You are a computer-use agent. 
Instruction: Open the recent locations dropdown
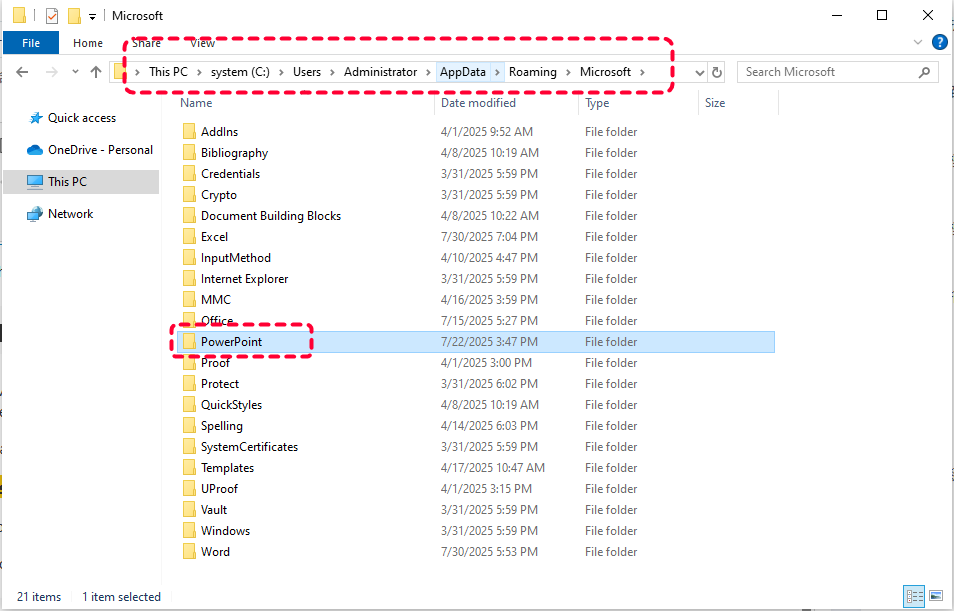click(75, 72)
